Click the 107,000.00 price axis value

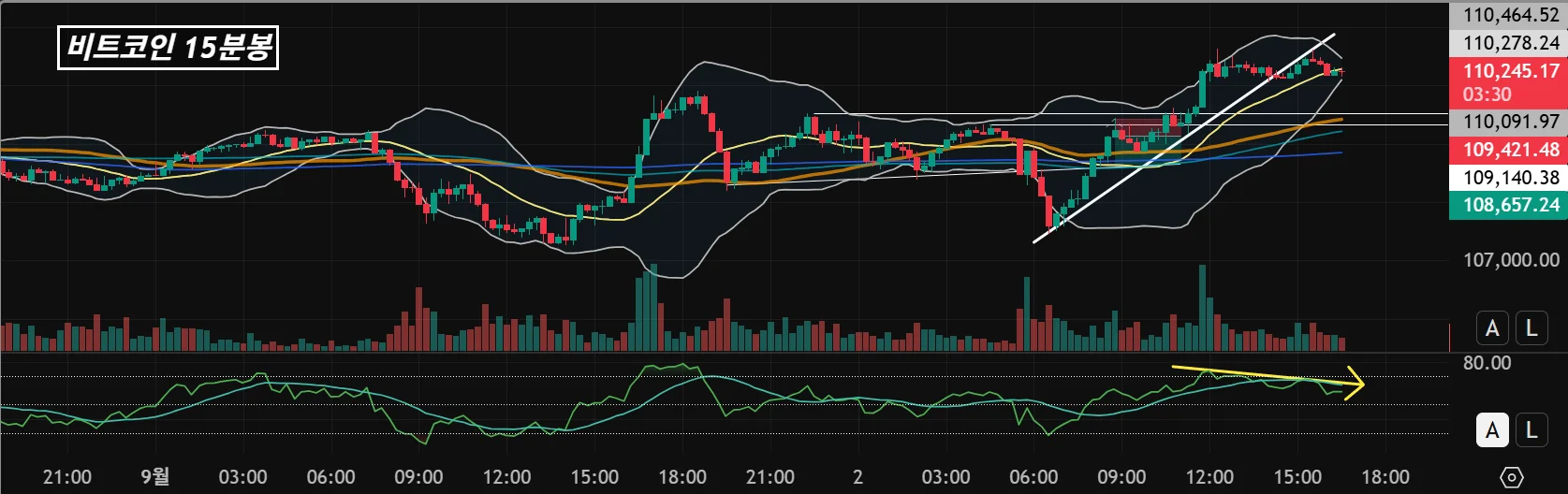pyautogui.click(x=1511, y=260)
